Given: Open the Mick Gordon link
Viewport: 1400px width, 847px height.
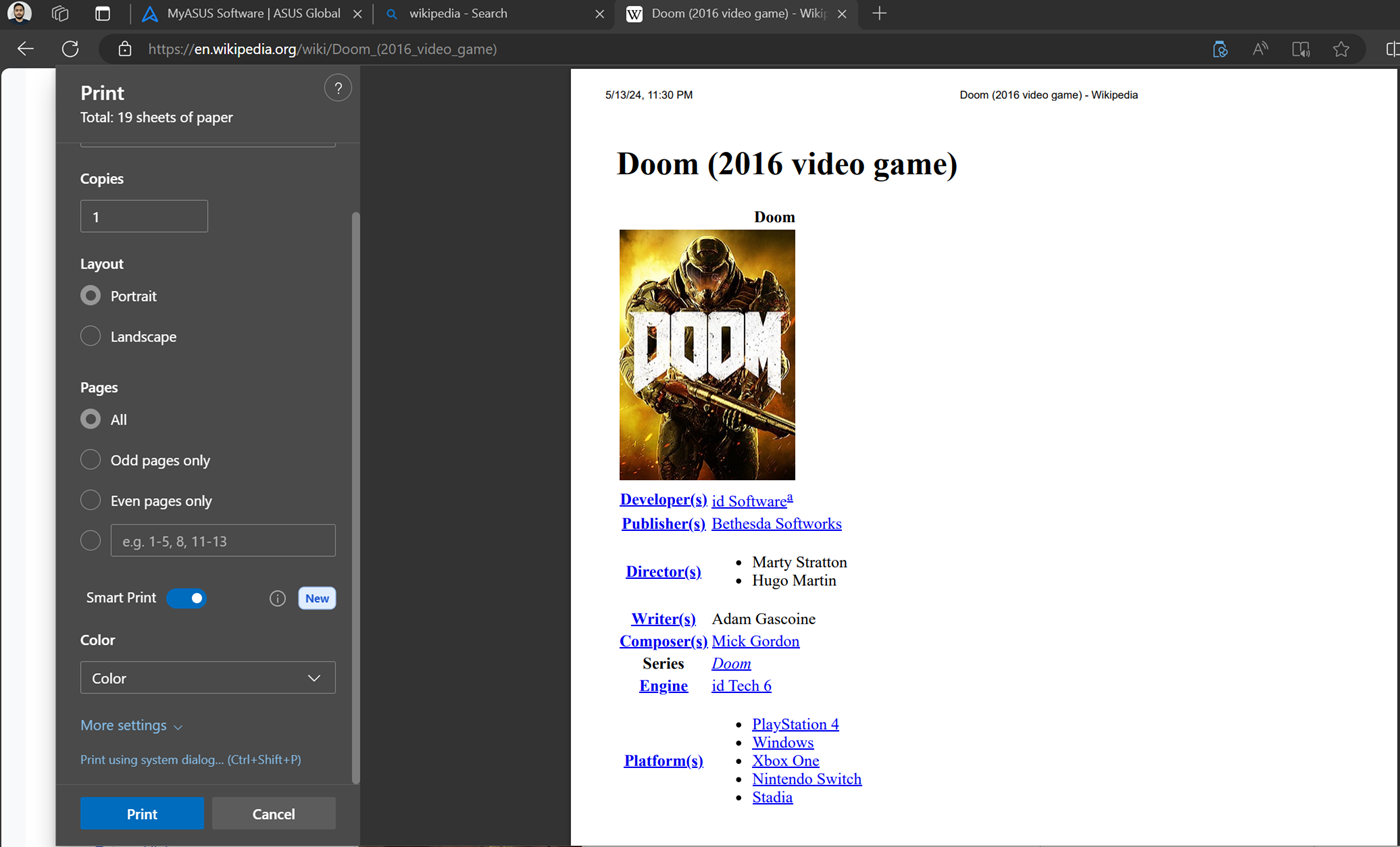Looking at the screenshot, I should (756, 641).
